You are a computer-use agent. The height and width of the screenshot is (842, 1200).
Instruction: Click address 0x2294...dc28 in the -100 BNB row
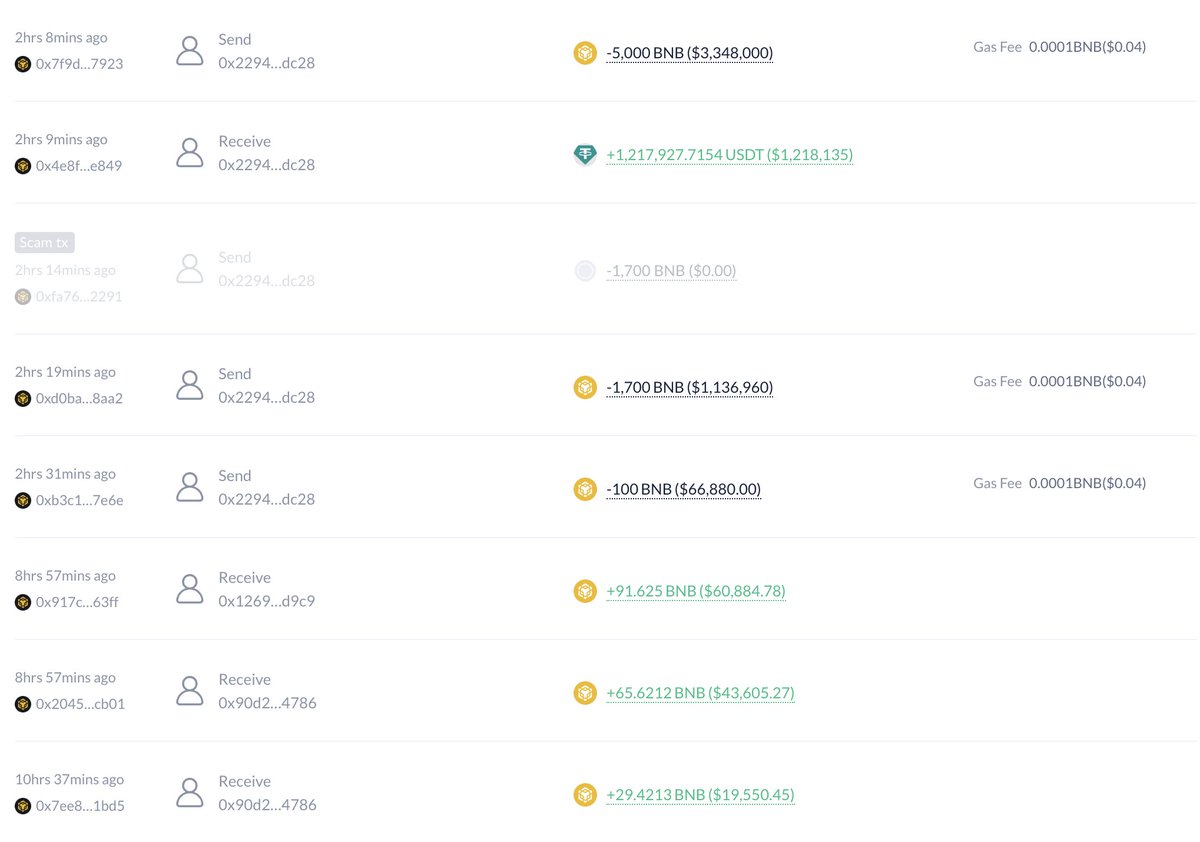pos(267,499)
